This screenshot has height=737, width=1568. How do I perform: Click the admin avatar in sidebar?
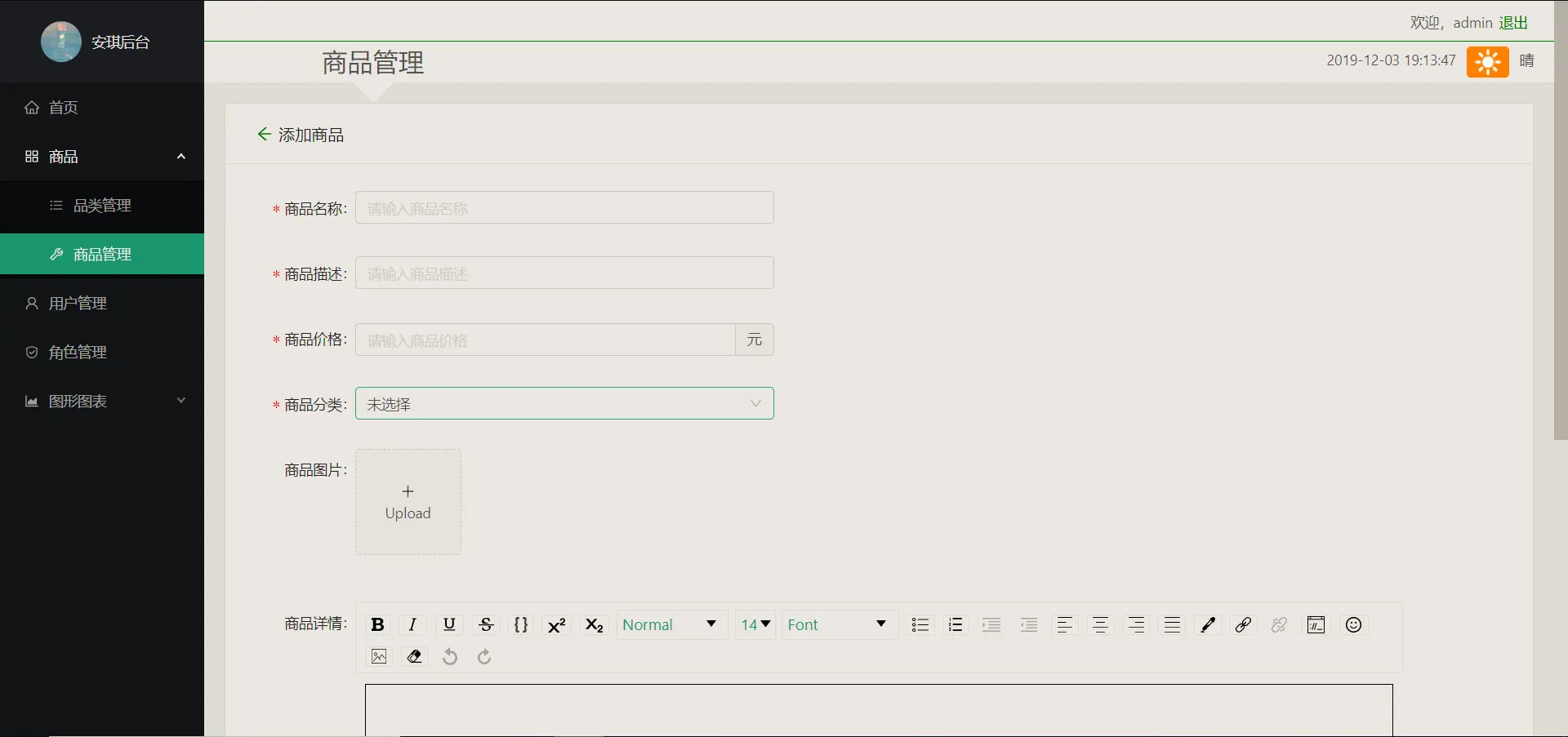[x=61, y=42]
